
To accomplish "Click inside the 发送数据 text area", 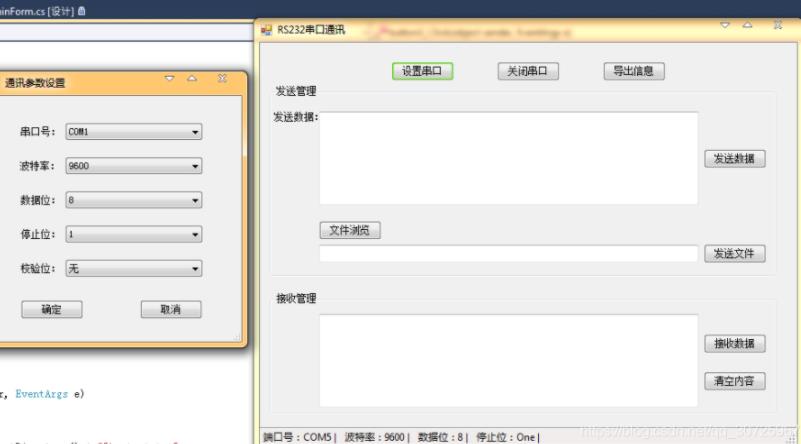I will click(508, 158).
